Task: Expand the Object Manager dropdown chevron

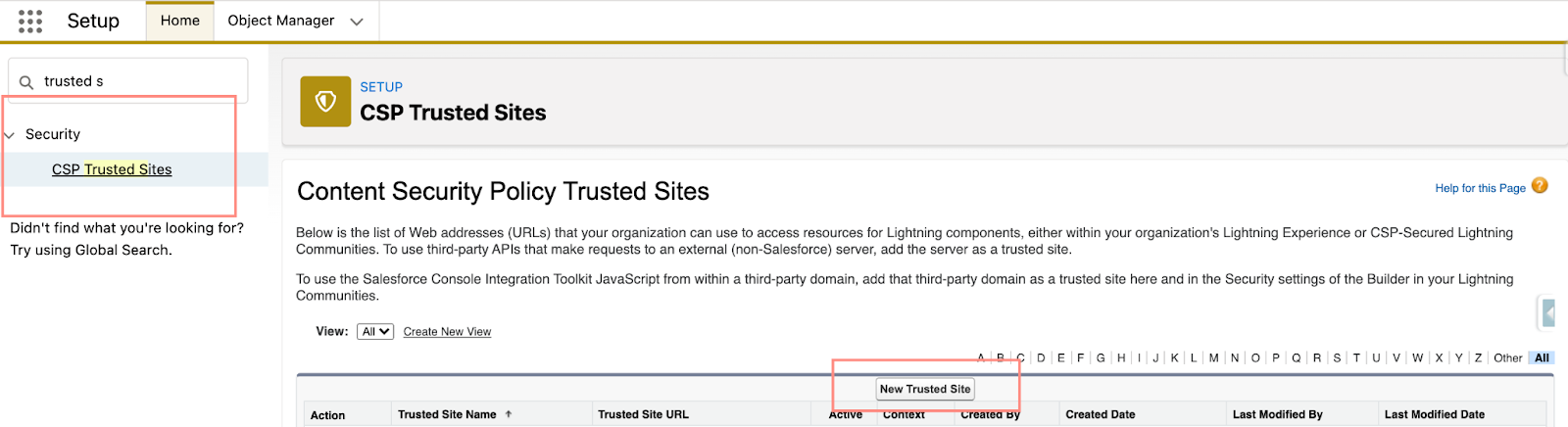Action: [357, 22]
